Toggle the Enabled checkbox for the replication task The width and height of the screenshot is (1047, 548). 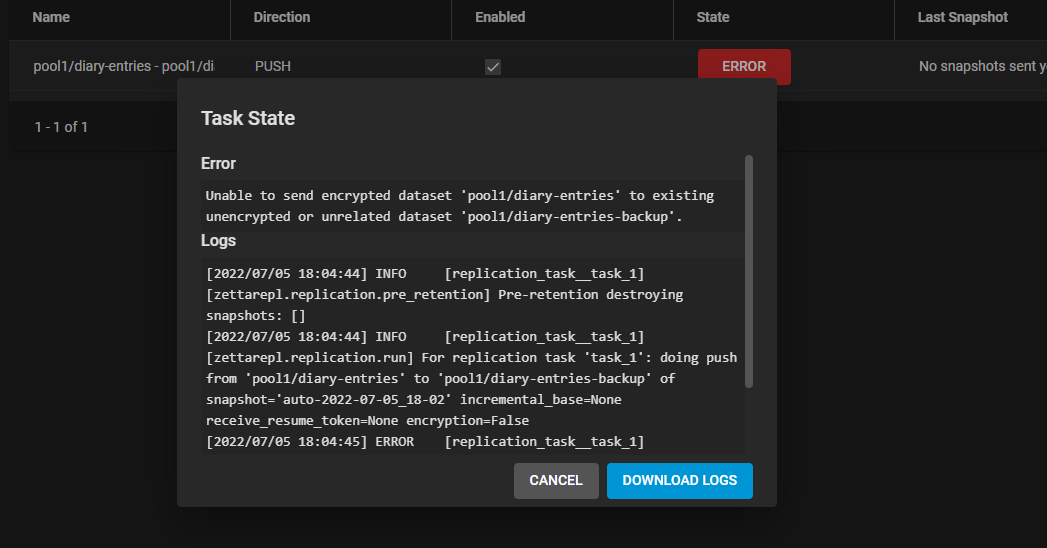point(493,67)
